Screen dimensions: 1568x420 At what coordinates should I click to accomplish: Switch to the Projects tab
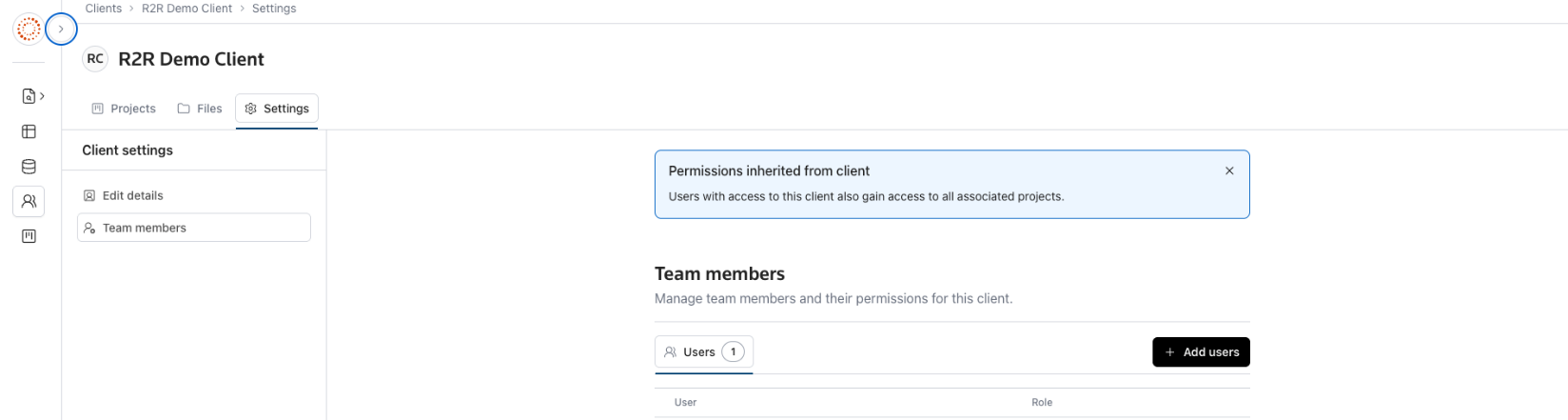124,109
